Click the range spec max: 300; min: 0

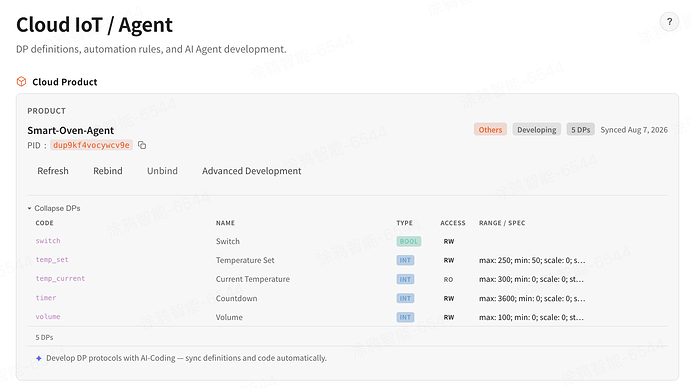(531, 279)
